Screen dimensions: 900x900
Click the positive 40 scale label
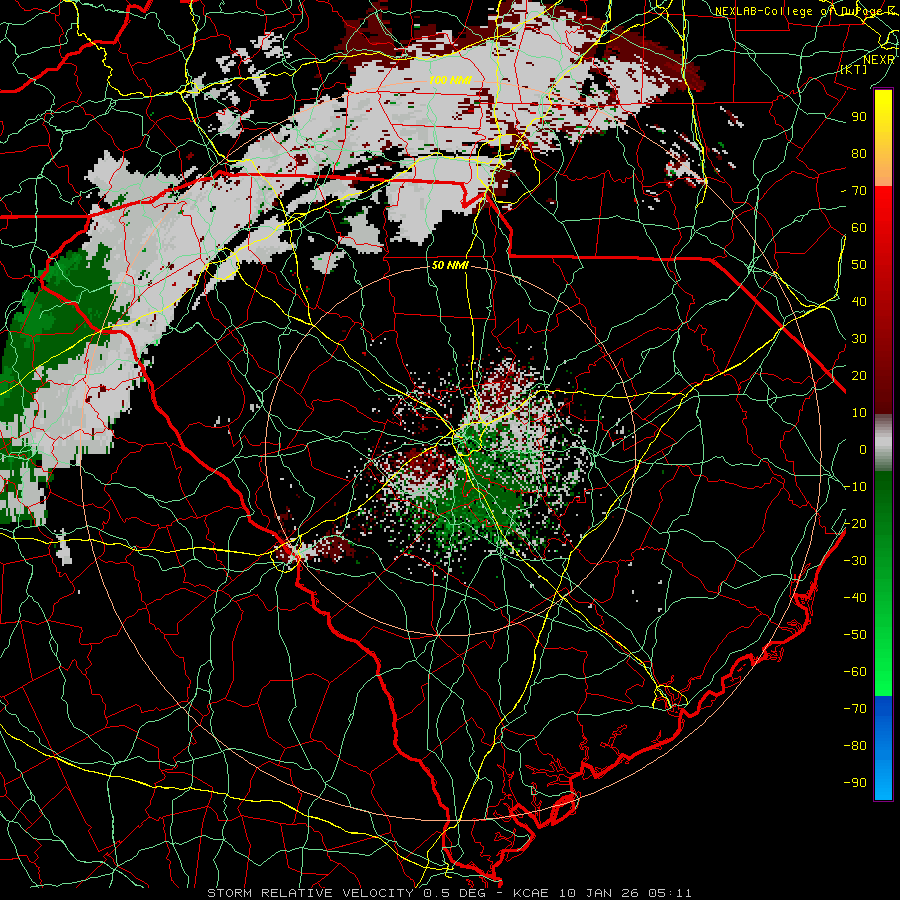pyautogui.click(x=859, y=301)
